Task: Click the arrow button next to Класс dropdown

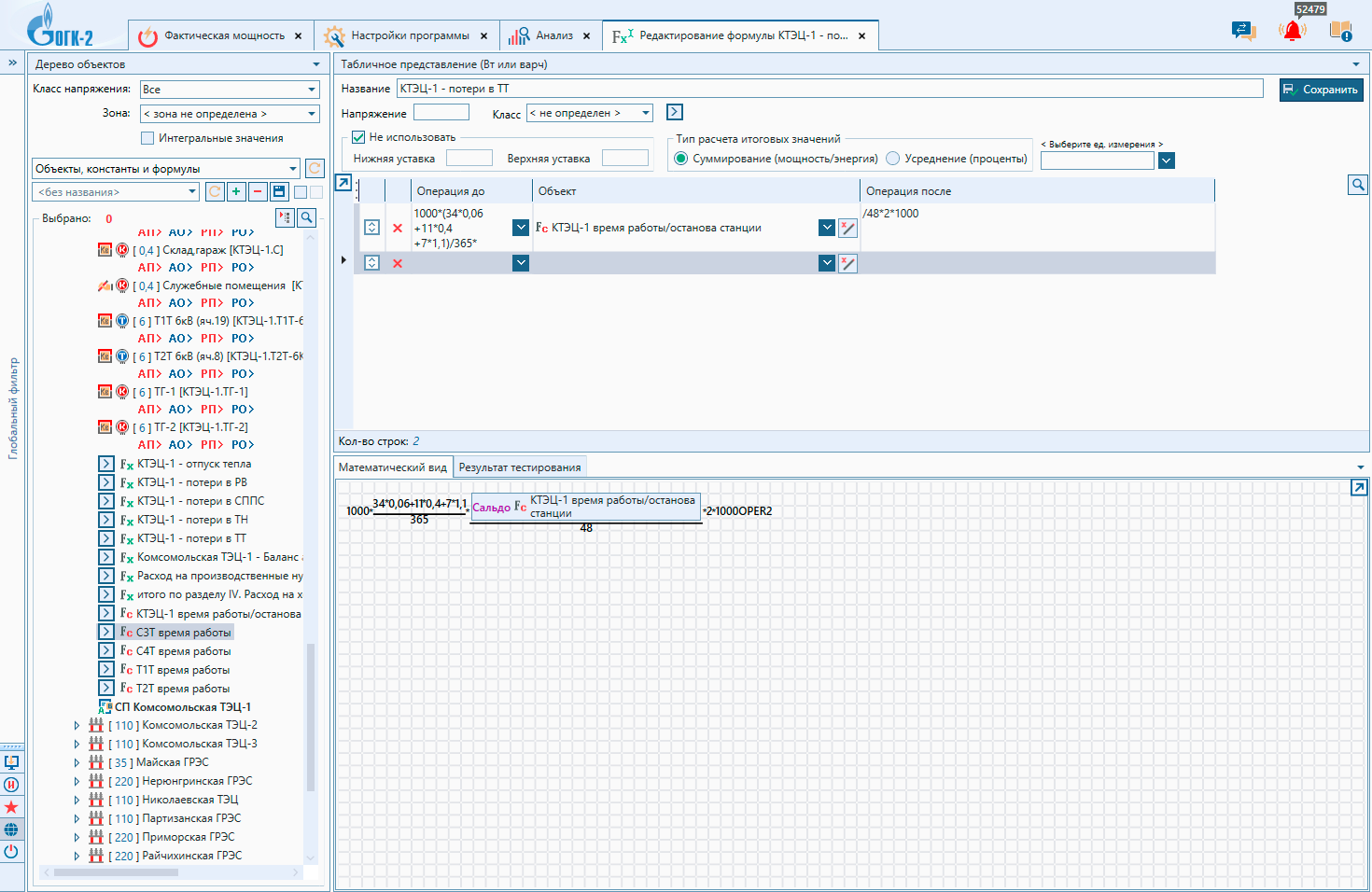Action: click(675, 112)
